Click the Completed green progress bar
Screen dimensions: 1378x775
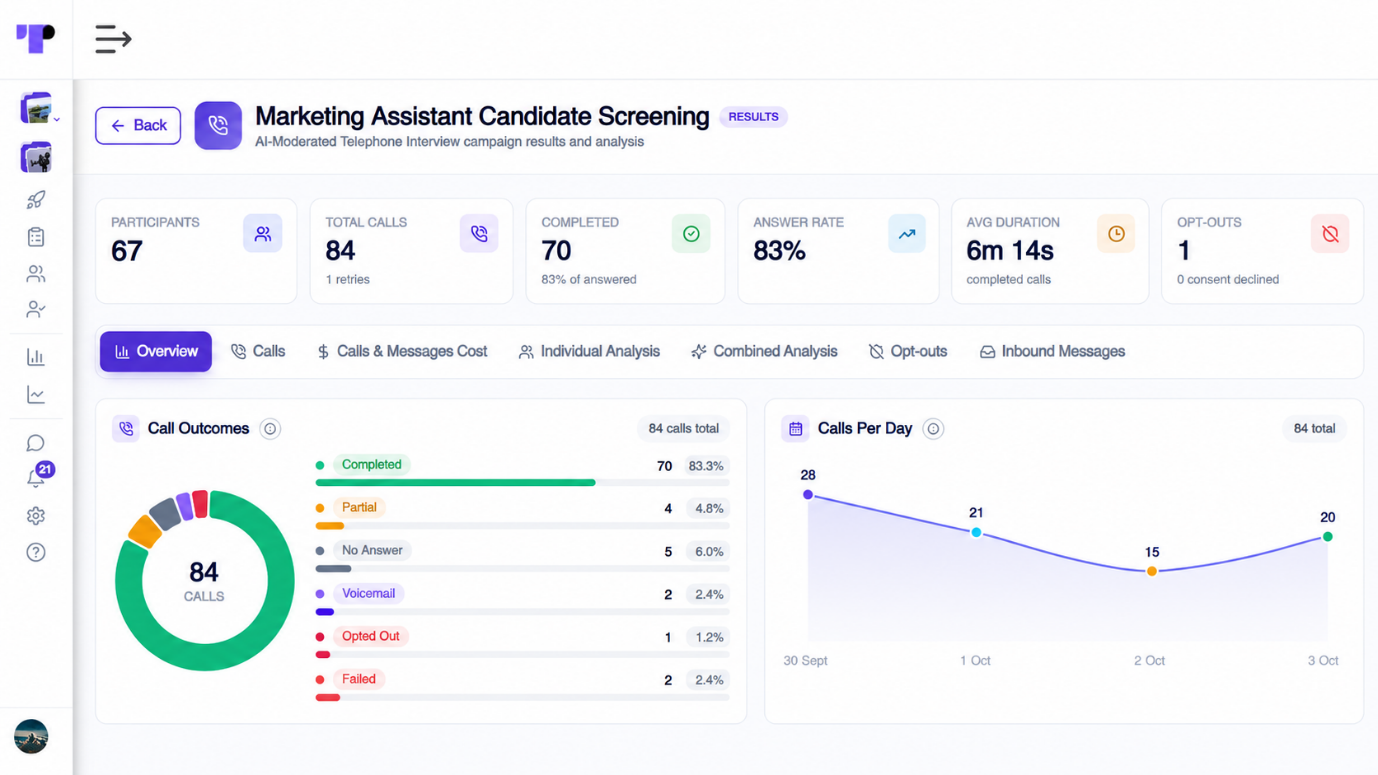(x=455, y=483)
